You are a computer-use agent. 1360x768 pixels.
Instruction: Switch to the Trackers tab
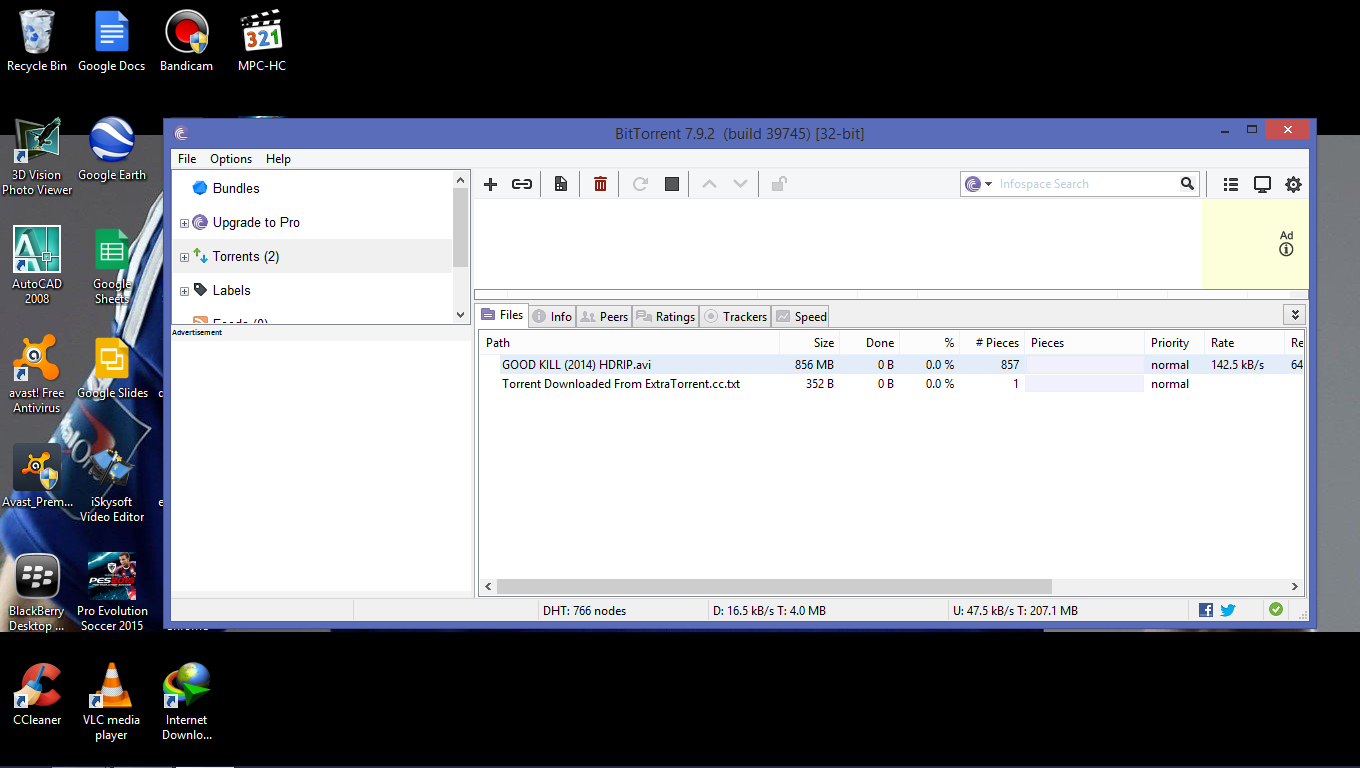click(735, 316)
